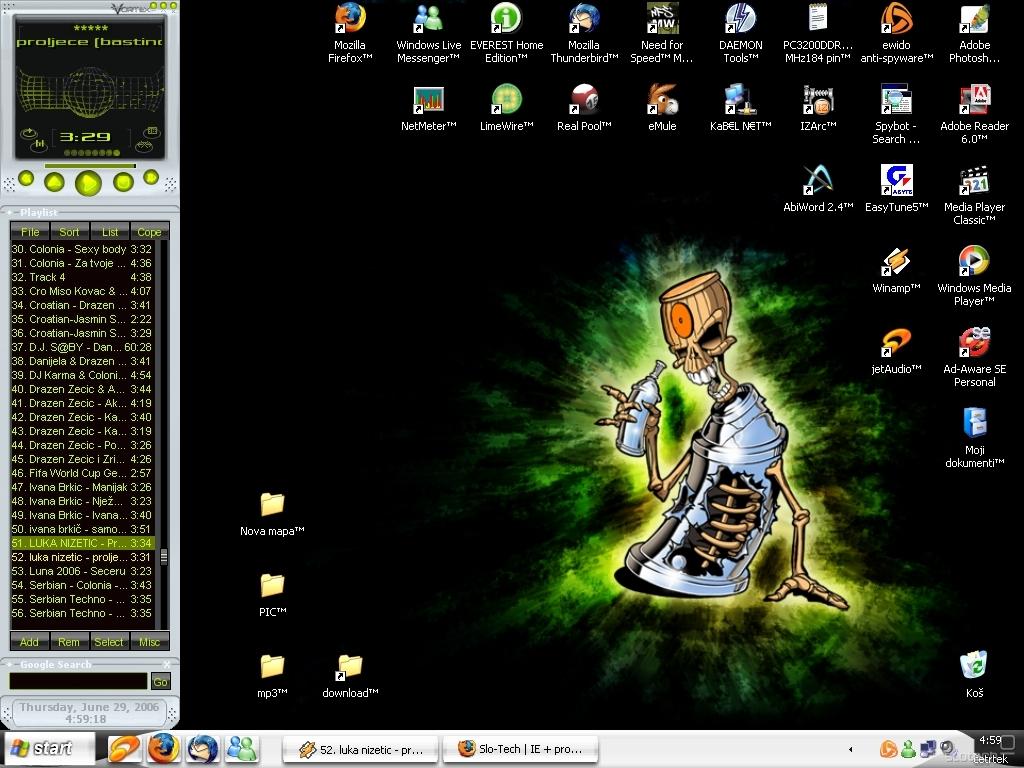Select the jetAudio desktop icon
This screenshot has width=1024, height=768.
pyautogui.click(x=896, y=351)
